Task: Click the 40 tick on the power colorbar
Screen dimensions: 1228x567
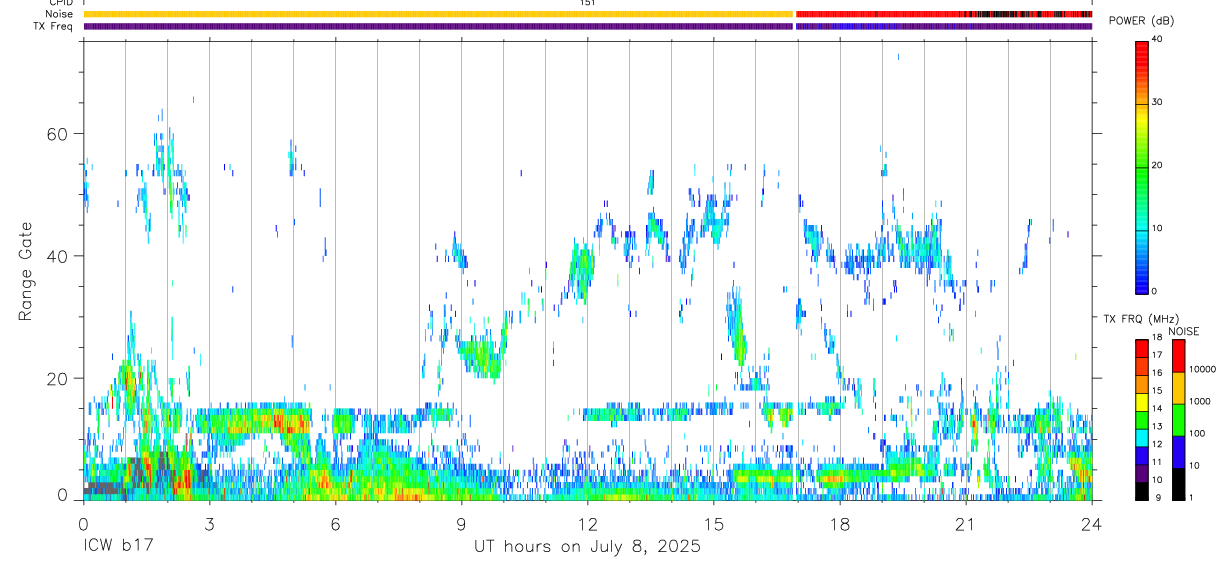Action: [1157, 39]
